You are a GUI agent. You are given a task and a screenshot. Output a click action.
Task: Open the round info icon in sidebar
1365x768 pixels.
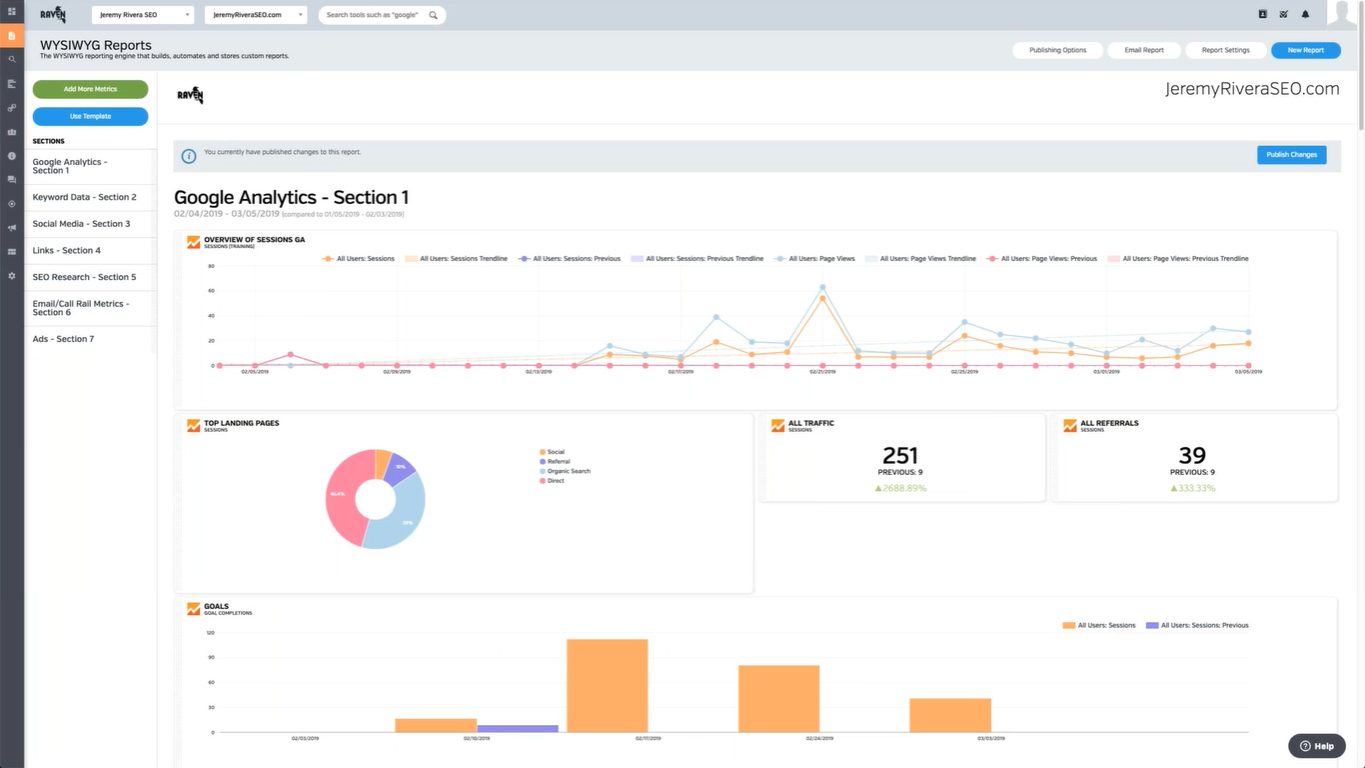[12, 155]
